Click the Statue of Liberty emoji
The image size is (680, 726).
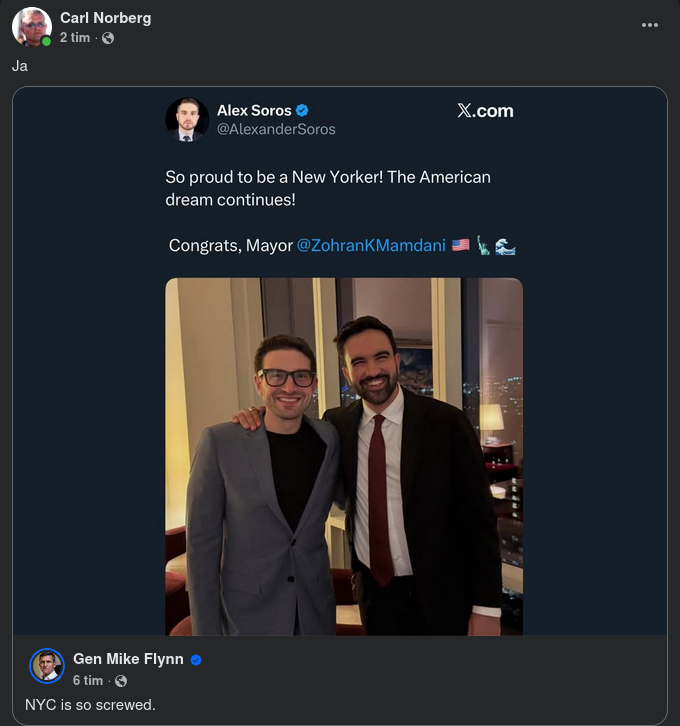click(483, 245)
